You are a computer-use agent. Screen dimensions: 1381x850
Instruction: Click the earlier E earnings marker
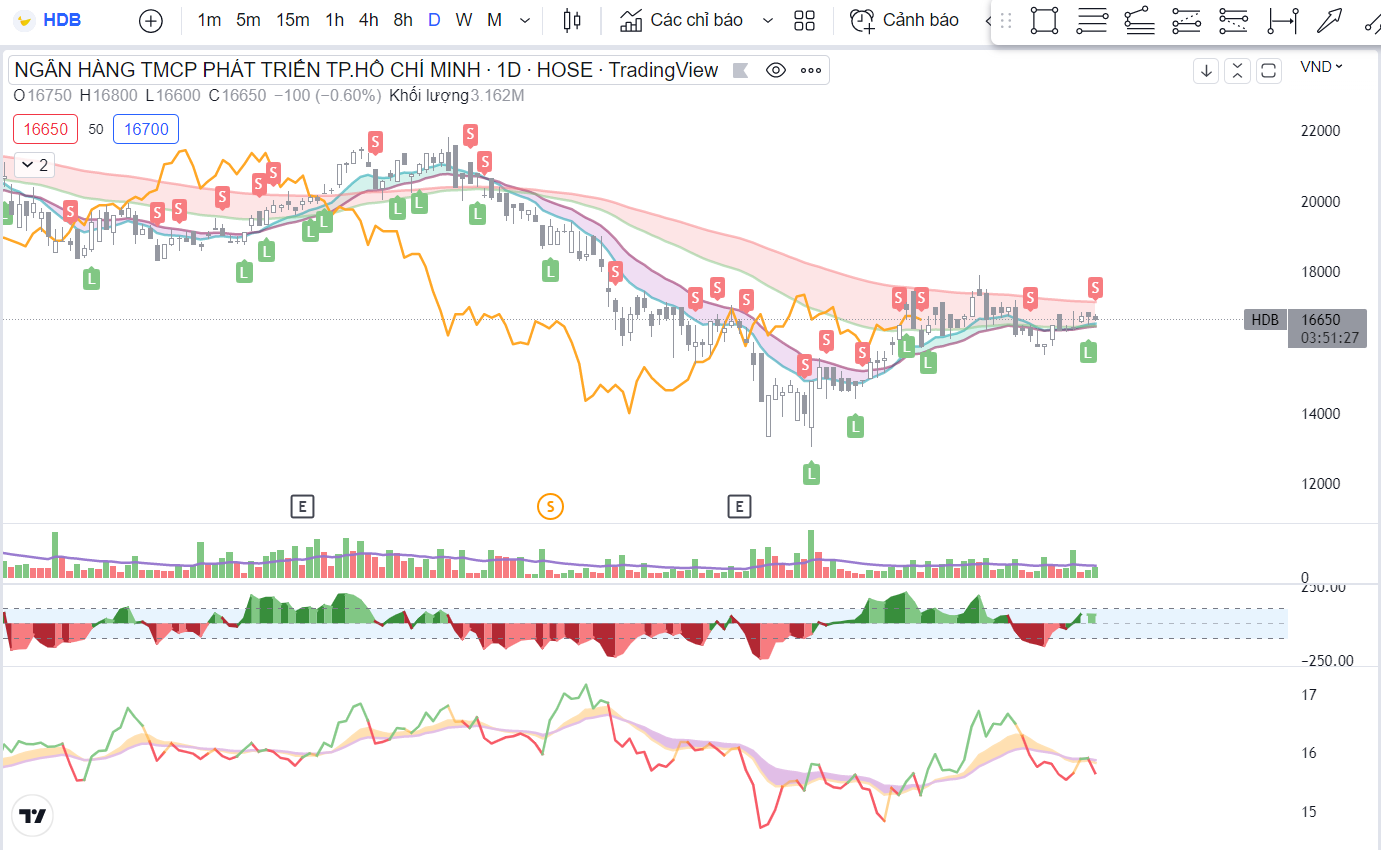302,506
